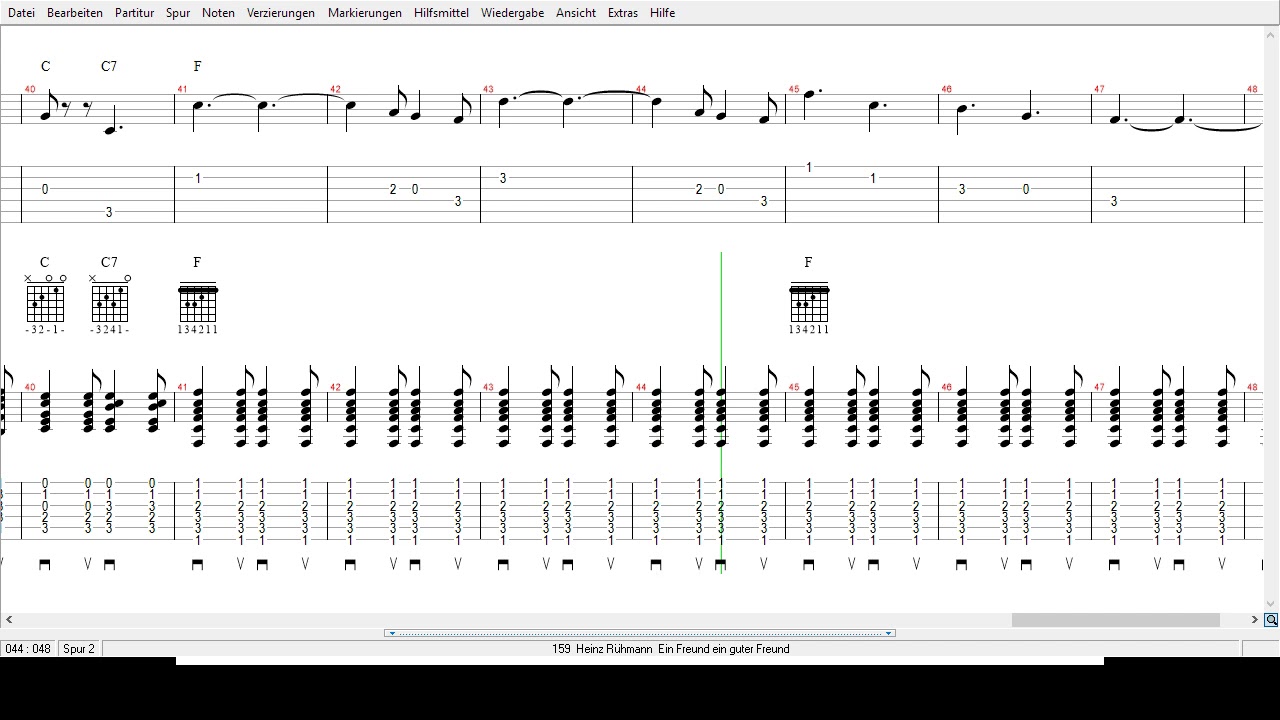Click measure number 41 in upper track

tap(182, 89)
